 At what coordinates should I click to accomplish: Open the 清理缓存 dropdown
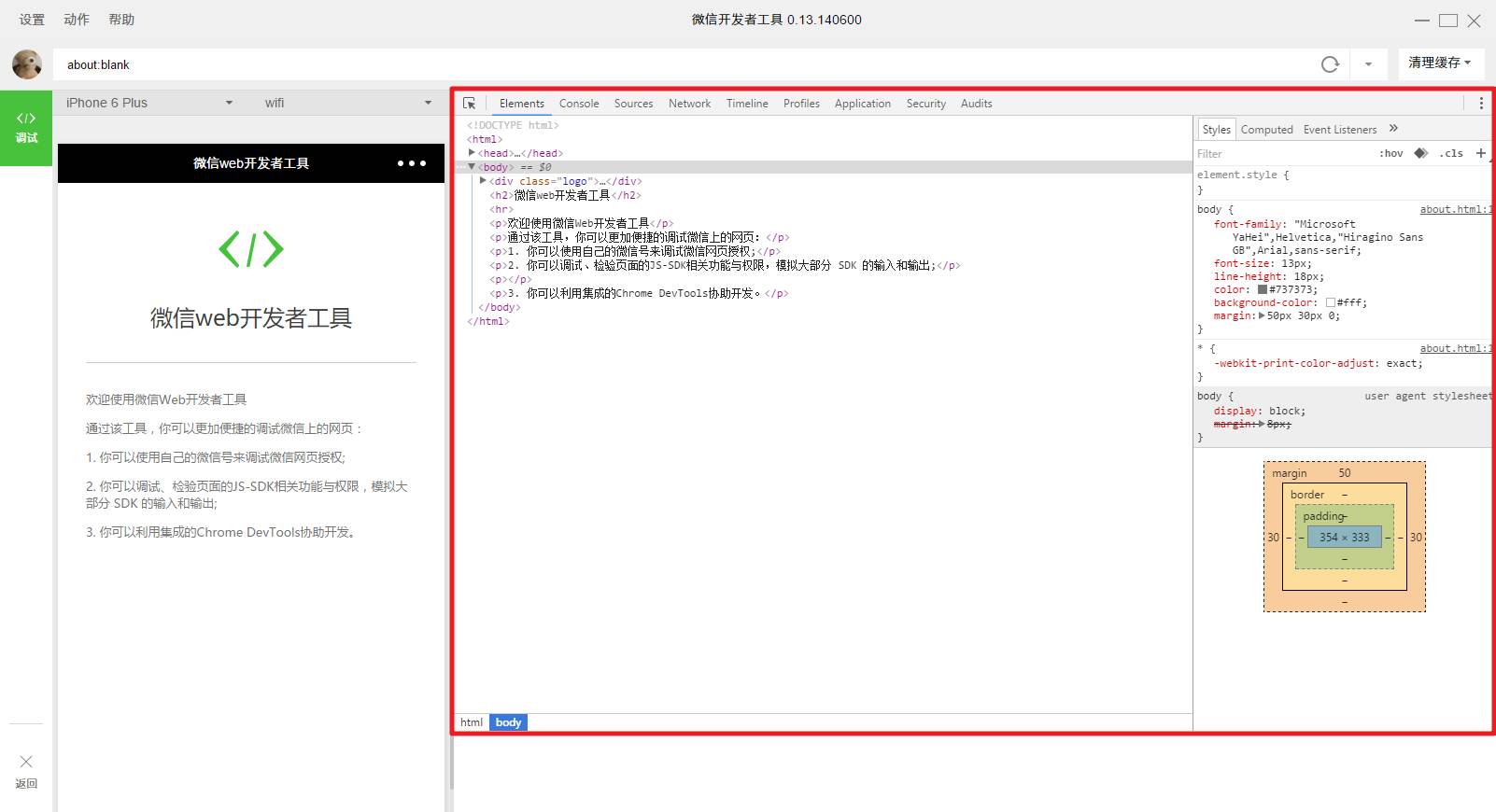click(x=1439, y=63)
